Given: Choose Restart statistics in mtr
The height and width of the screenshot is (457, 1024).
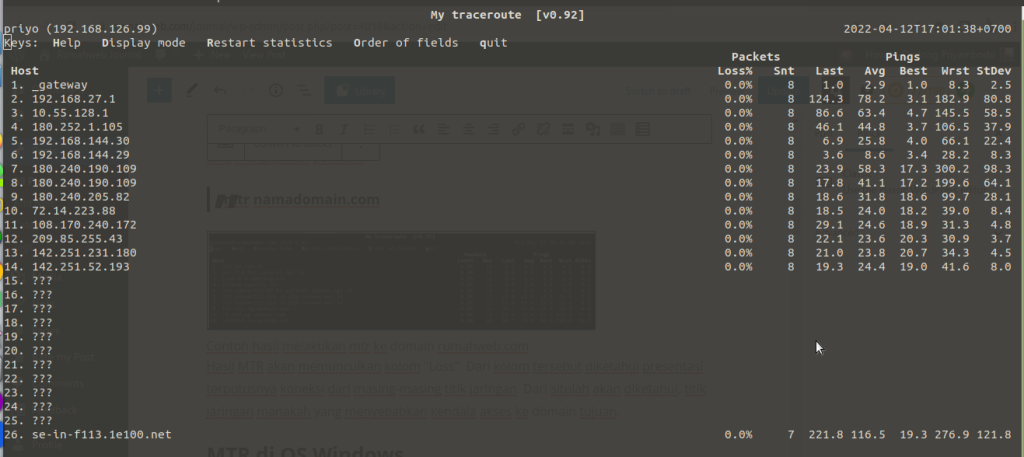Looking at the screenshot, I should click(x=269, y=42).
